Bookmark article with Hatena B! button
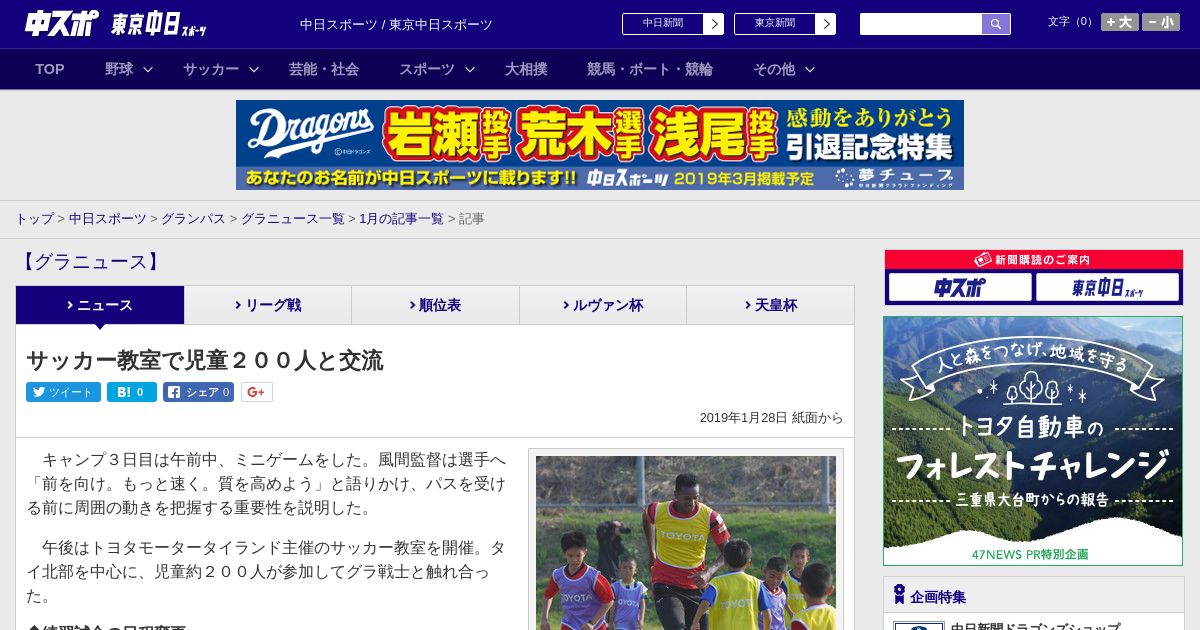The width and height of the screenshot is (1200, 630). pos(132,392)
